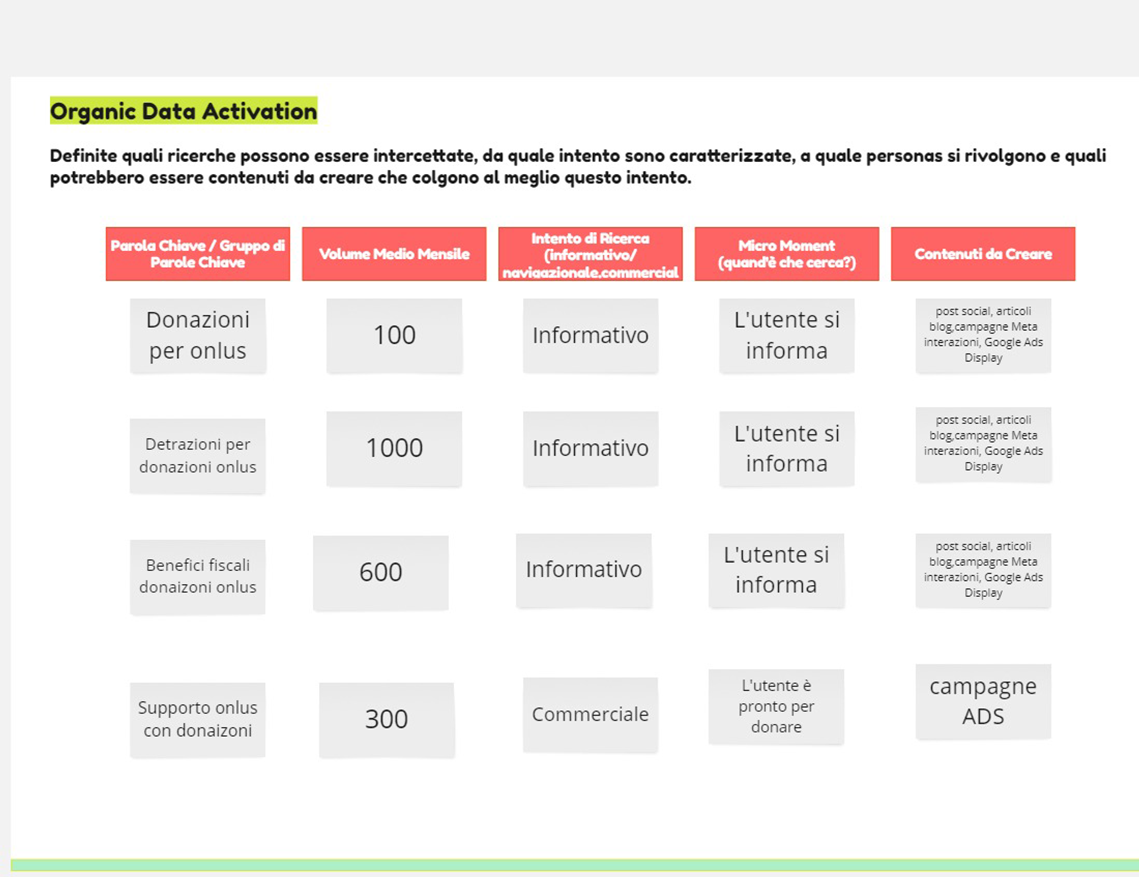Click the sticky note with volume 300
1139x877 pixels.
[x=386, y=719]
